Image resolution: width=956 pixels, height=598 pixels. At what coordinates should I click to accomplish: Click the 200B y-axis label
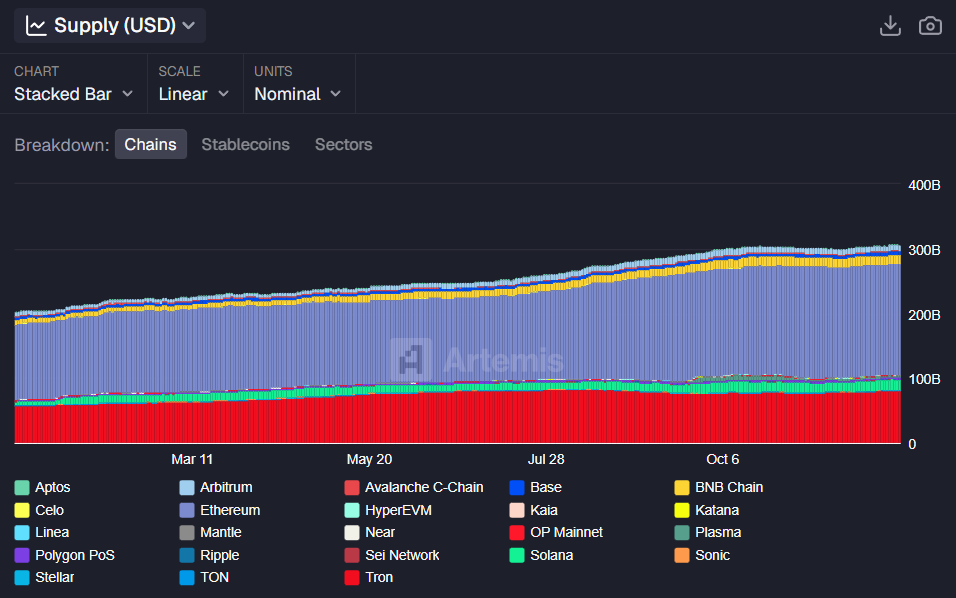click(924, 315)
